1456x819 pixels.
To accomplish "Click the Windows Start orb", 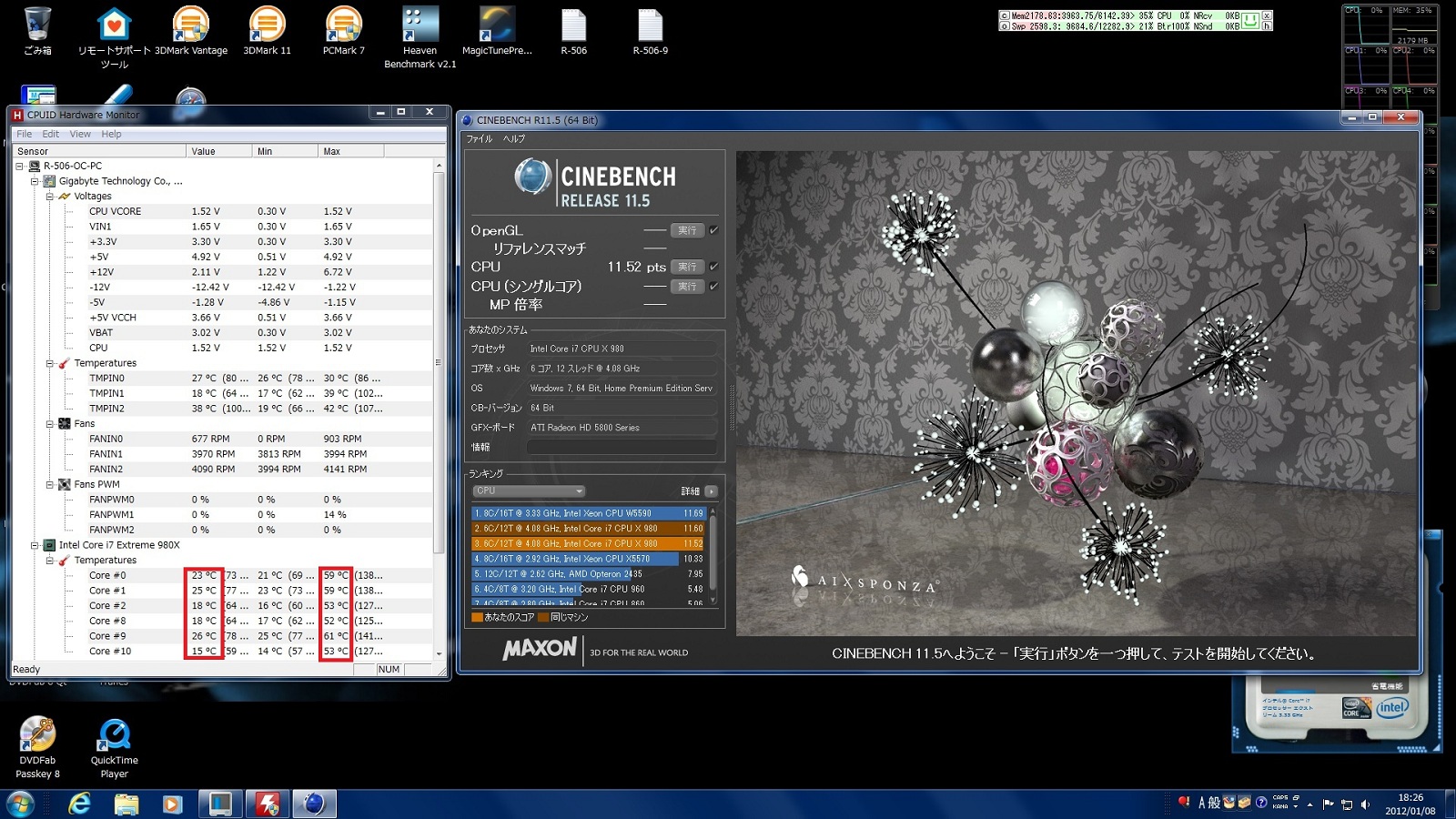I will [20, 804].
